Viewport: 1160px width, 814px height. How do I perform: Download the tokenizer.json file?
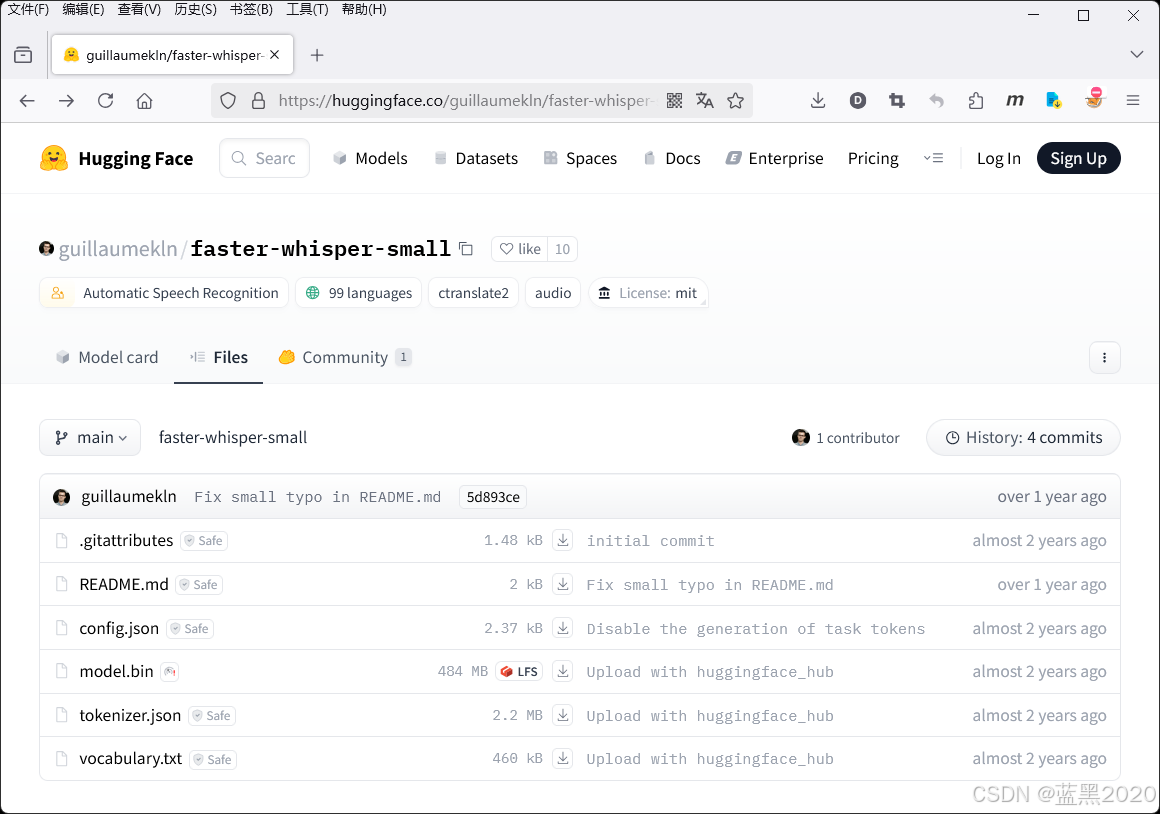pos(563,716)
